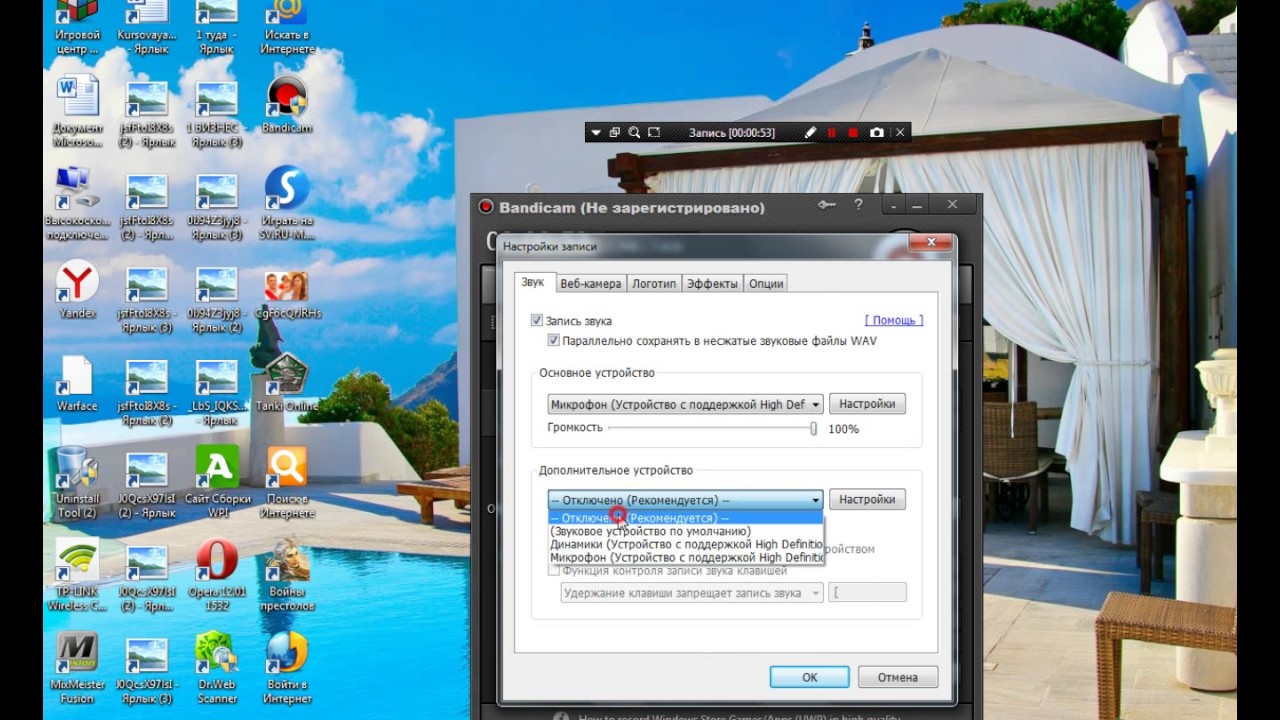Switch to the Опции tab
Screen dimensions: 1280x720
(x=766, y=284)
